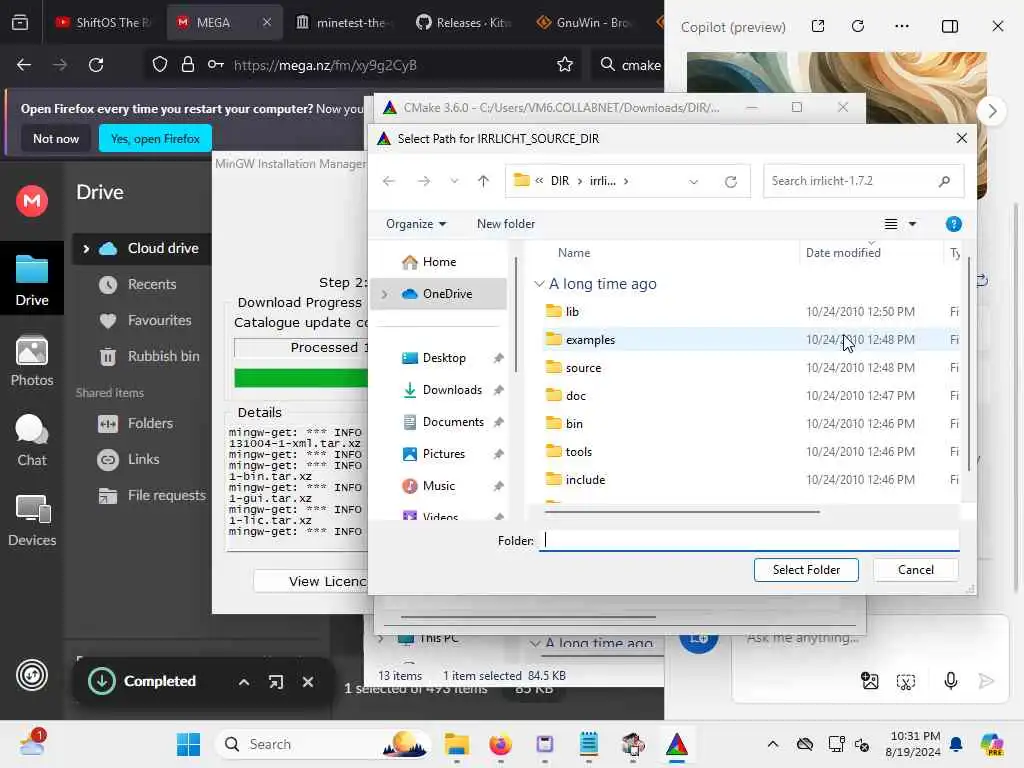The image size is (1024, 768).
Task: Open Links in MEGA shared items
Action: pyautogui.click(x=143, y=460)
